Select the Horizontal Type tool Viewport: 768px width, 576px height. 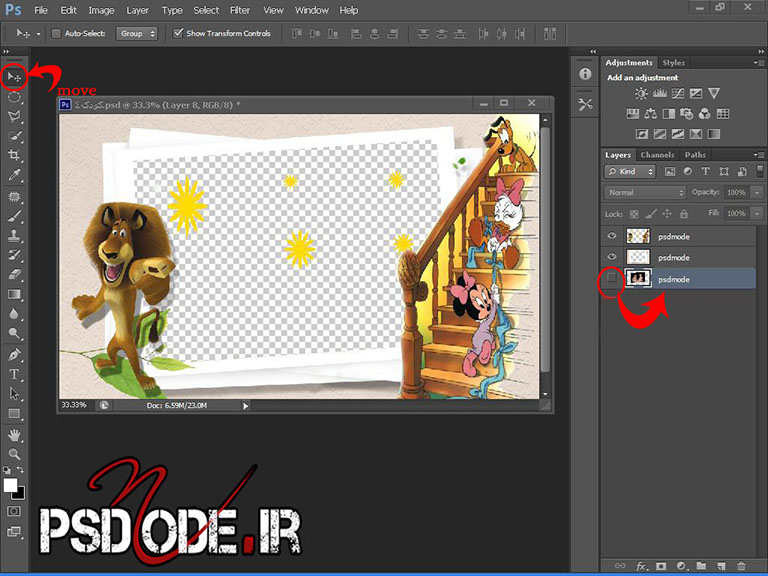pos(14,374)
